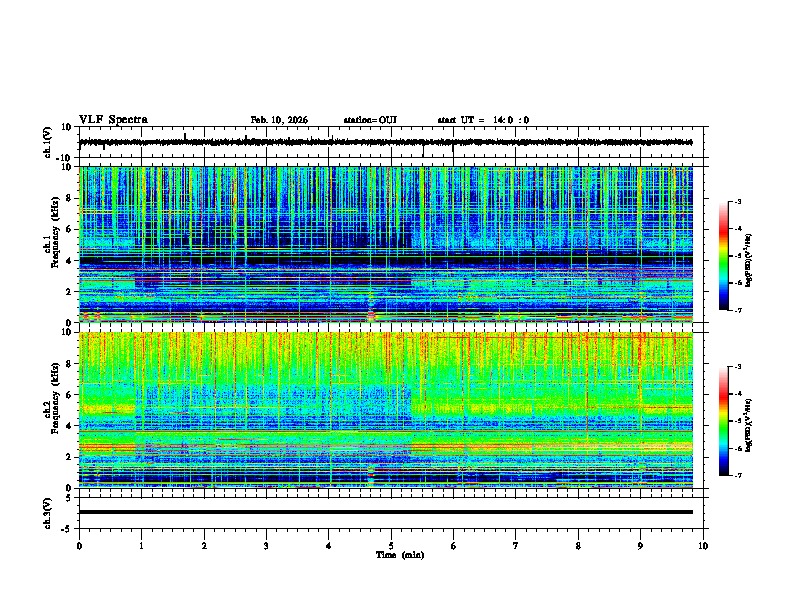Click the date 'Feb. 10, 2026'
792x612 pixels.
click(x=279, y=120)
